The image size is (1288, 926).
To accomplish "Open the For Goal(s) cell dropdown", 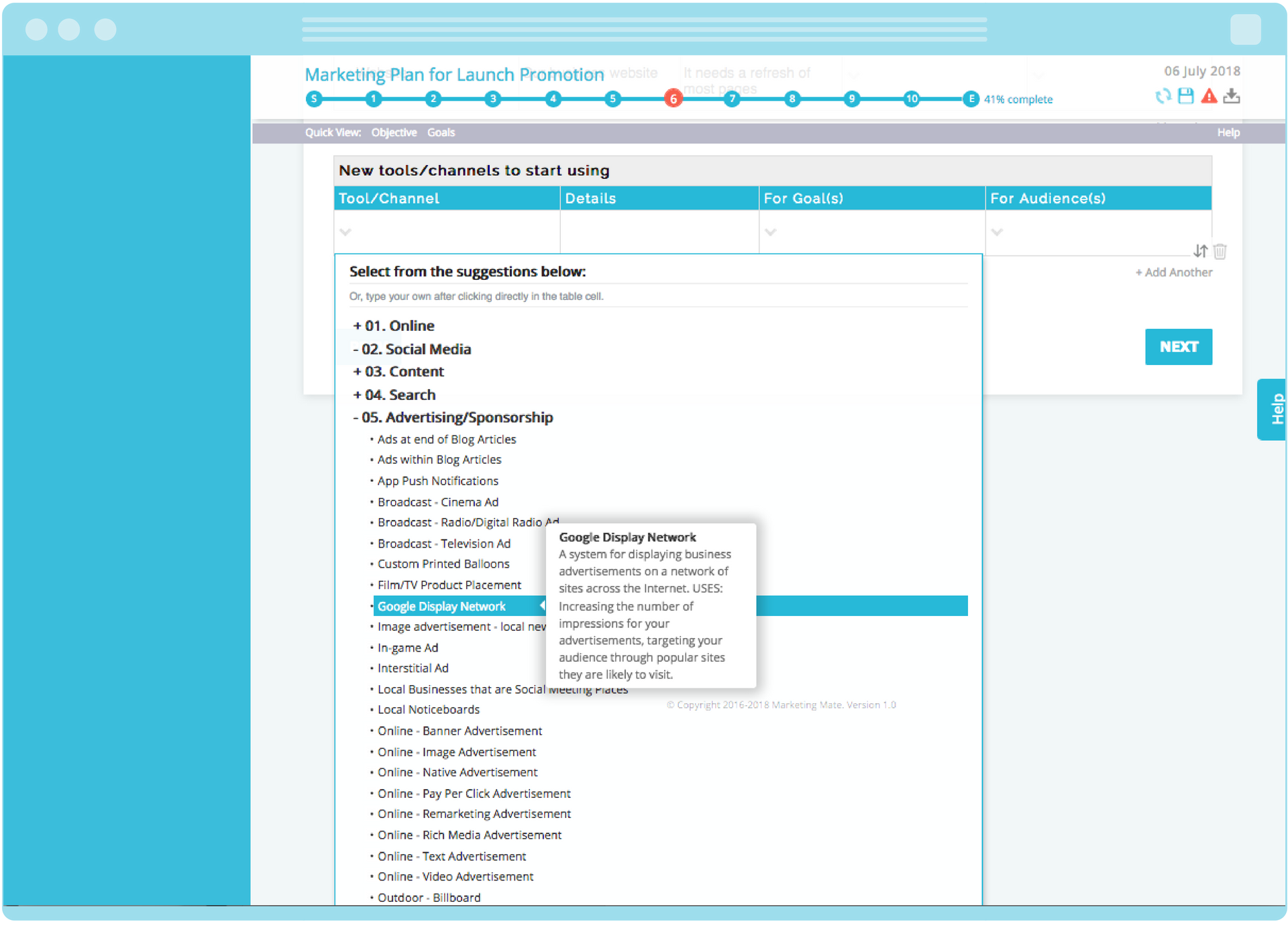I will pos(771,232).
